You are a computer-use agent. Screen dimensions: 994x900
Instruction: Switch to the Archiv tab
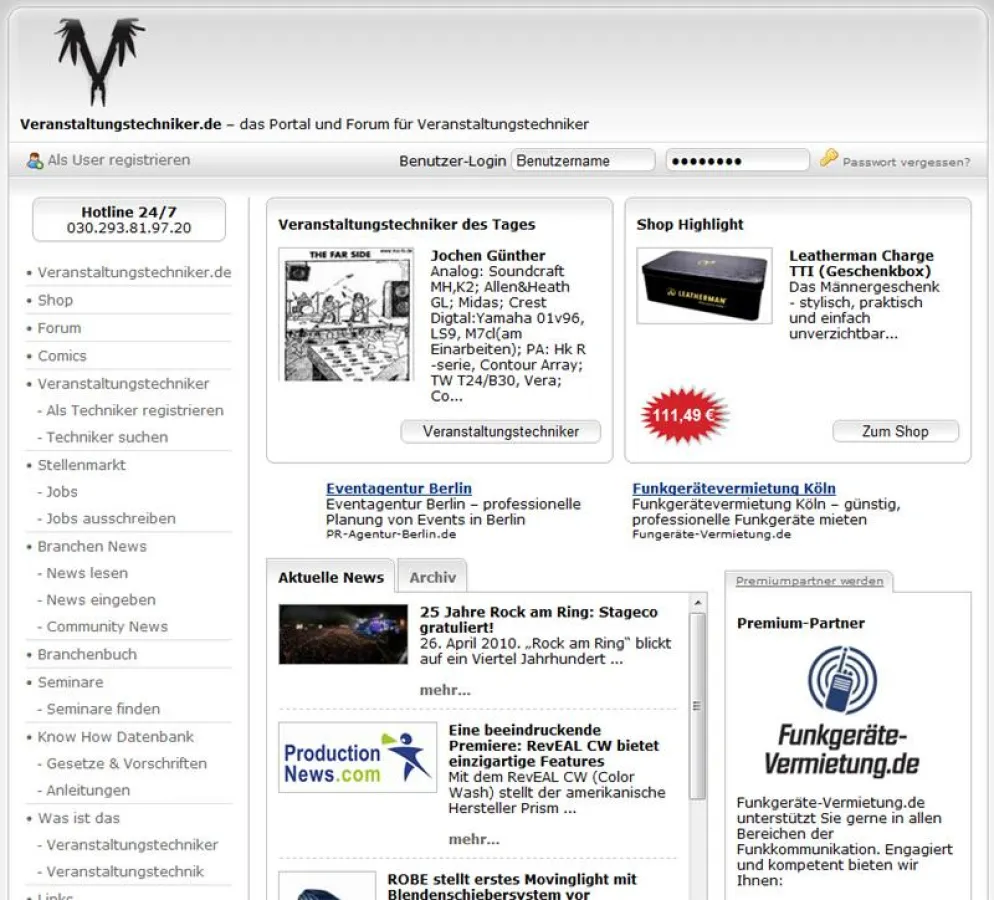pos(433,577)
